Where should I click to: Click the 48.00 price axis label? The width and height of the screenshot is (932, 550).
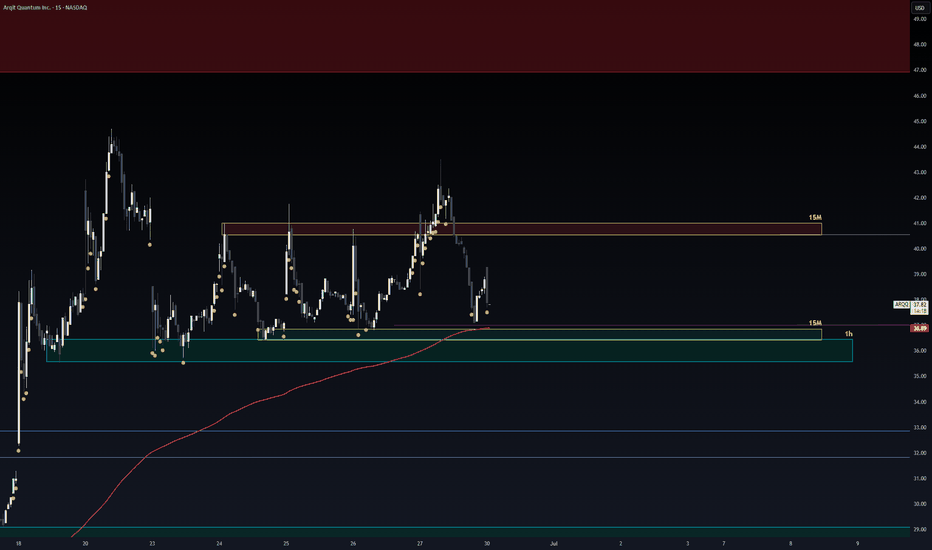point(920,45)
